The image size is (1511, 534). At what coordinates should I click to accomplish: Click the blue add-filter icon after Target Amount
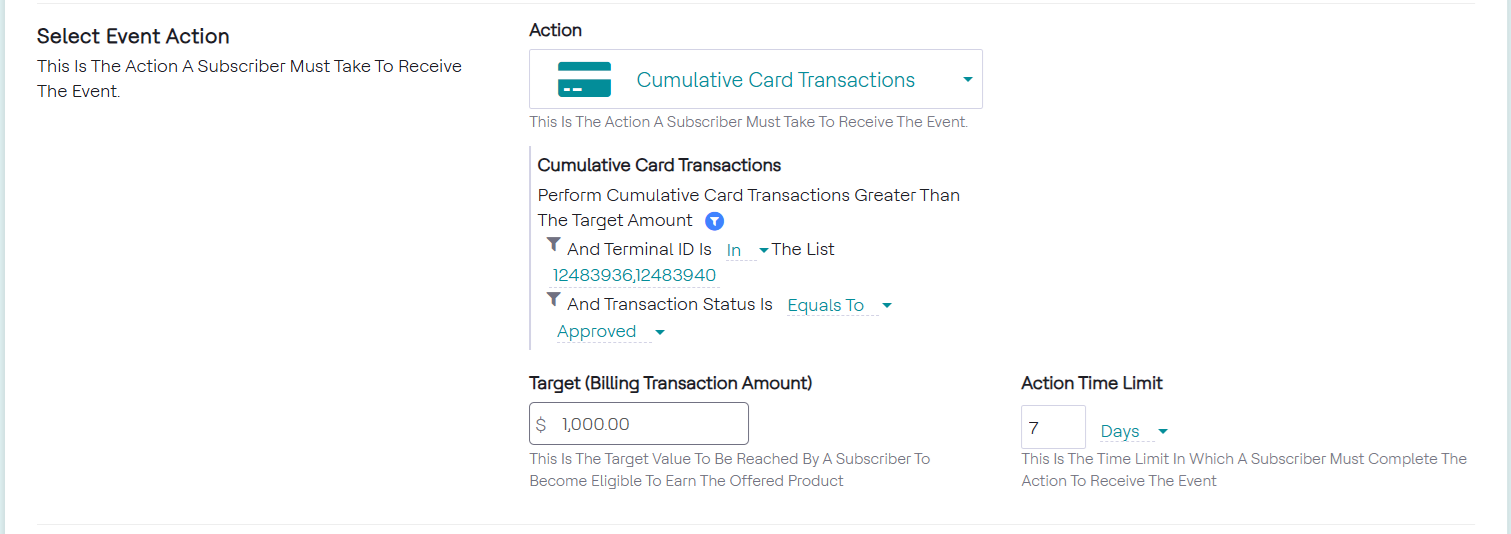pos(714,221)
